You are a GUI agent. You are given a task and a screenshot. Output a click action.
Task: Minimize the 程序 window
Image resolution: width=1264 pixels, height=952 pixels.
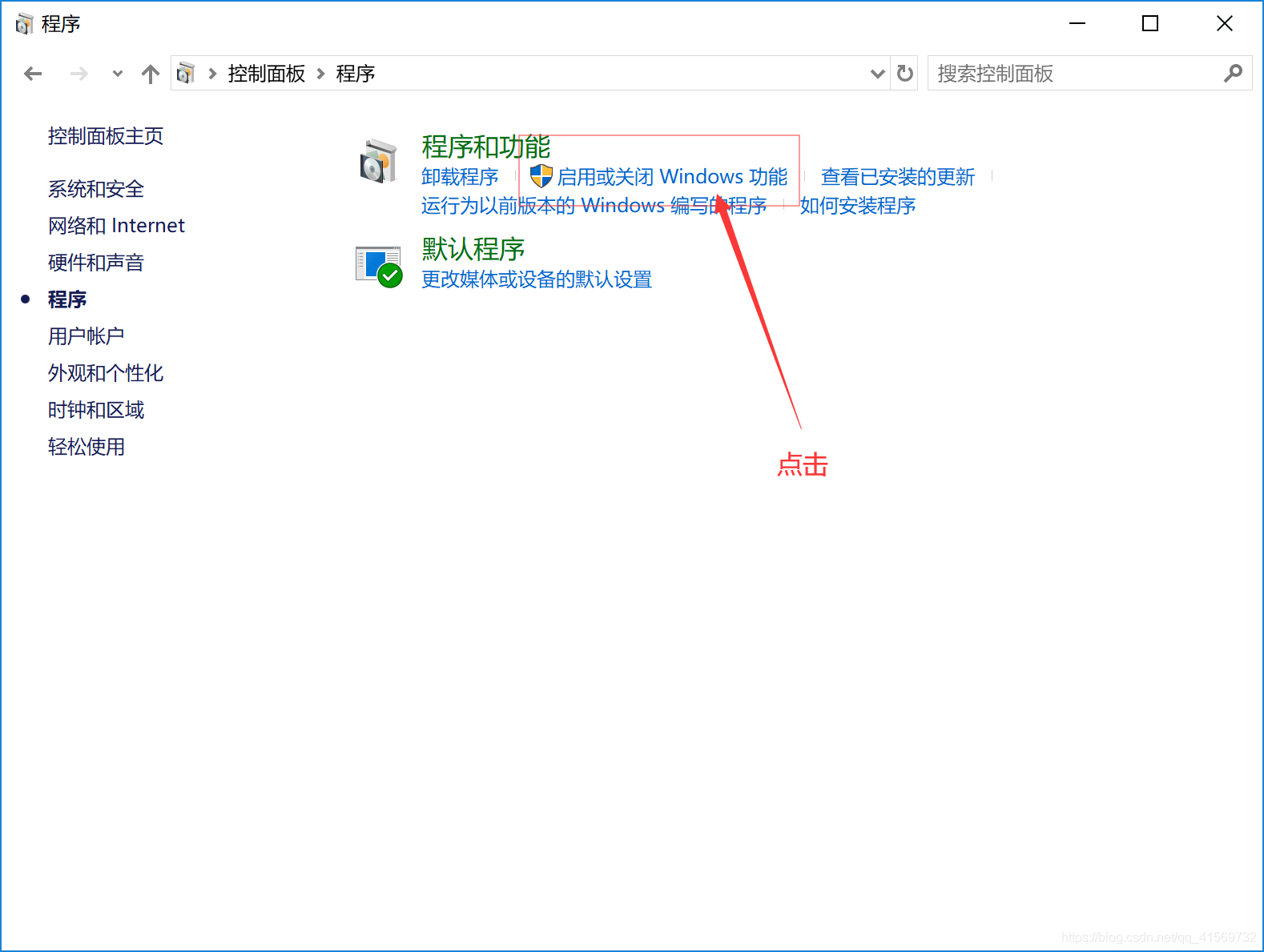pyautogui.click(x=1077, y=23)
